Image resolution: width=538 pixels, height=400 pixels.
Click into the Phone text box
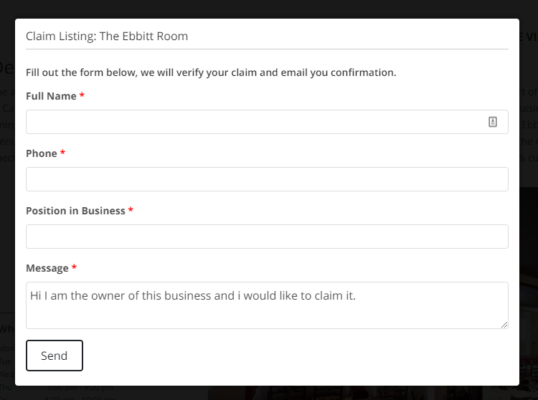pos(267,179)
